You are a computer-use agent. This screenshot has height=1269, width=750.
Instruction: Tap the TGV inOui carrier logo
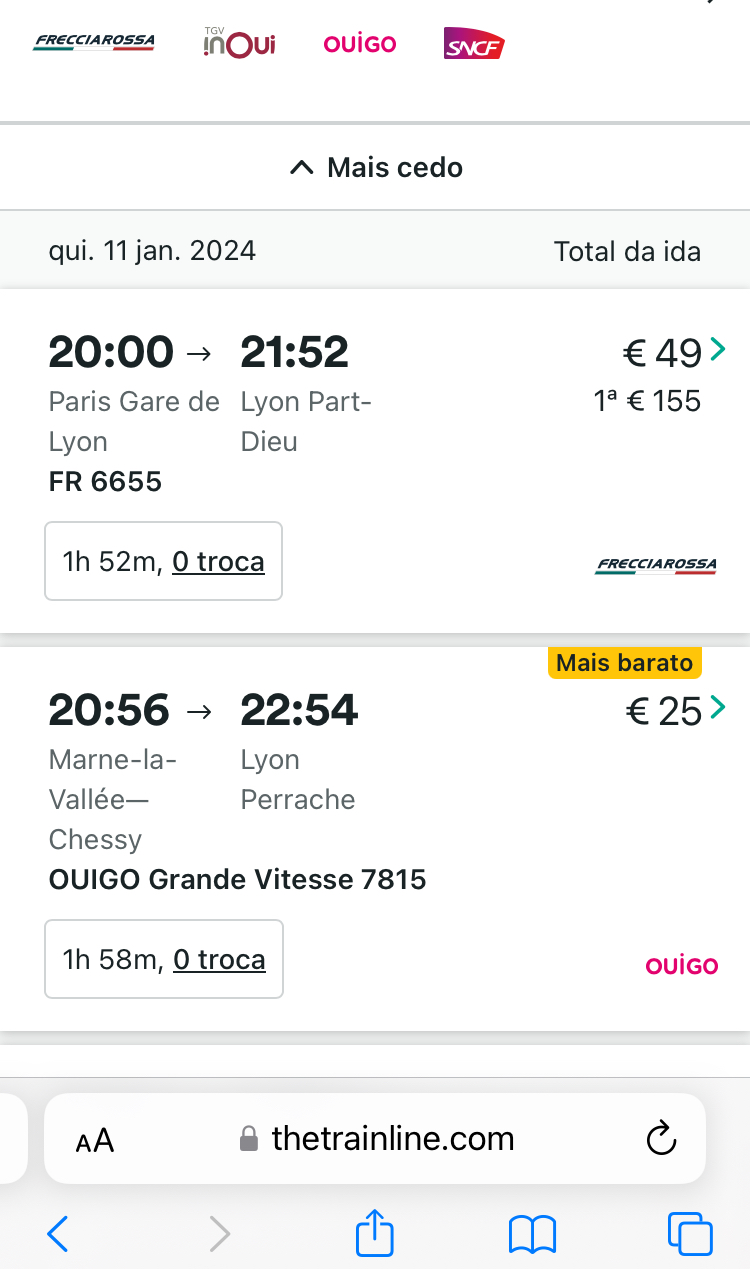[x=239, y=43]
